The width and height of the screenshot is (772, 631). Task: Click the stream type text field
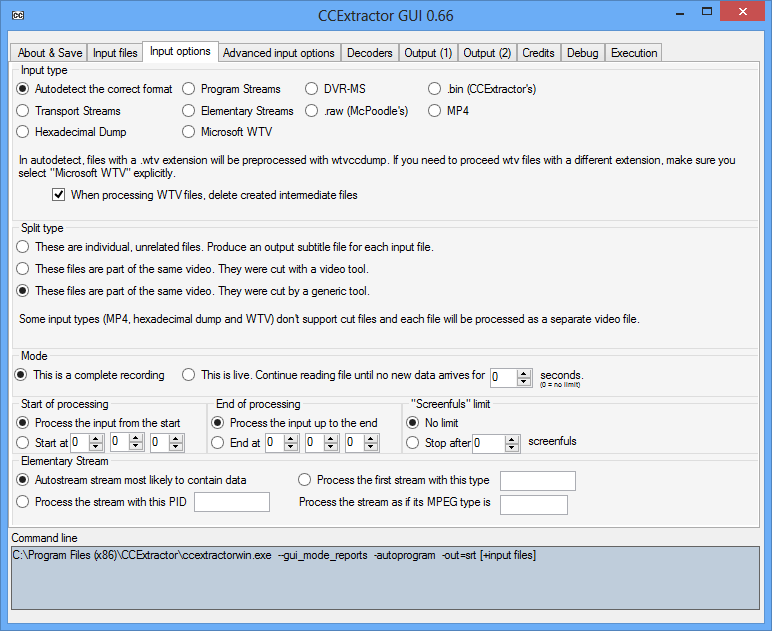tap(538, 481)
